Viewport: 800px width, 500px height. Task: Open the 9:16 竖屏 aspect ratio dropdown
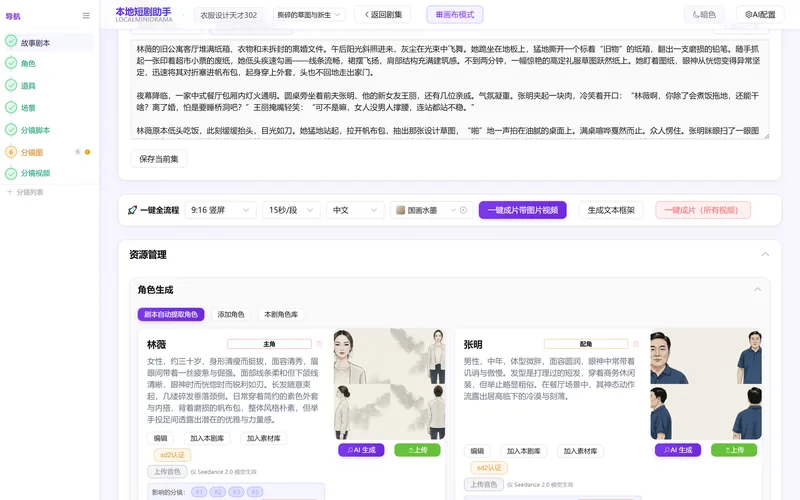(x=220, y=210)
